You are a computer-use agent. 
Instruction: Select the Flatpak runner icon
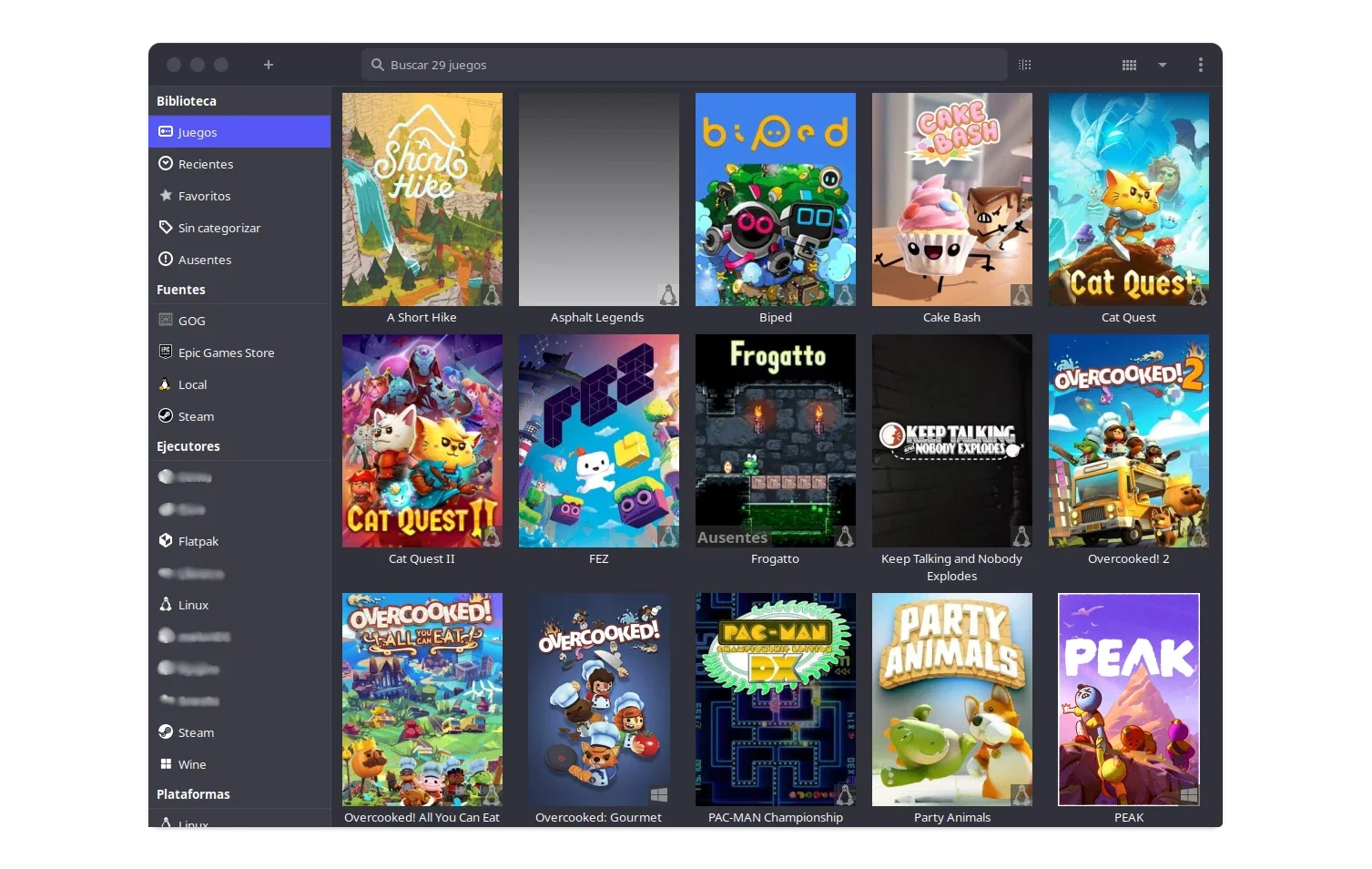166,540
